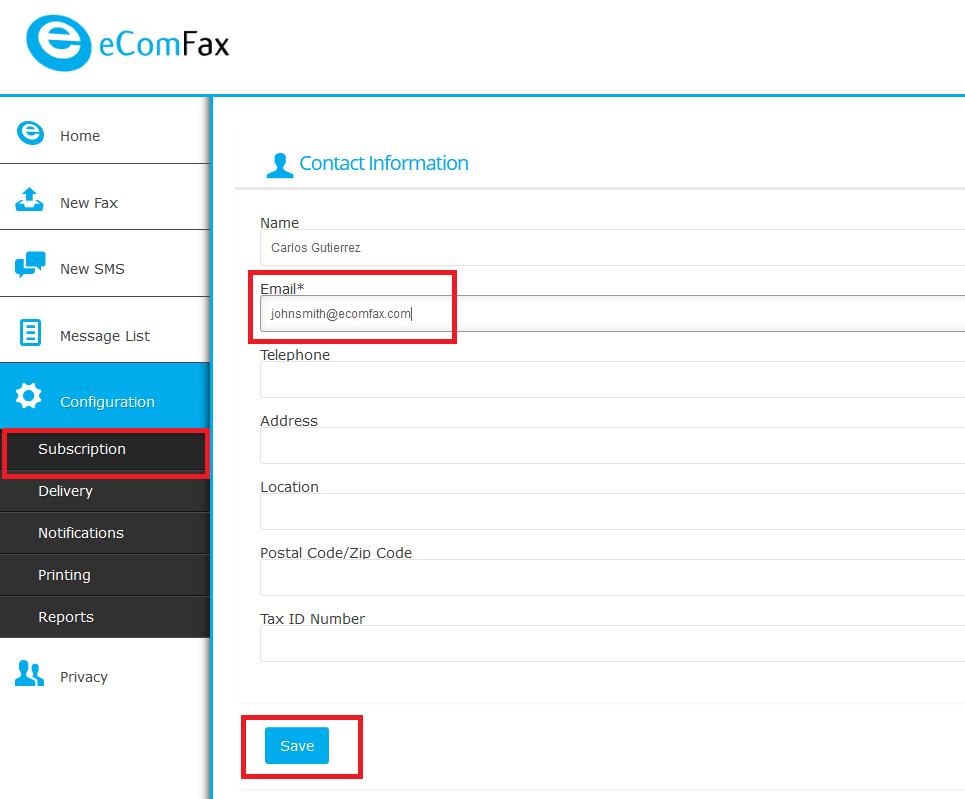This screenshot has width=965, height=799.
Task: Click the Privacy people icon
Action: pyautogui.click(x=30, y=673)
